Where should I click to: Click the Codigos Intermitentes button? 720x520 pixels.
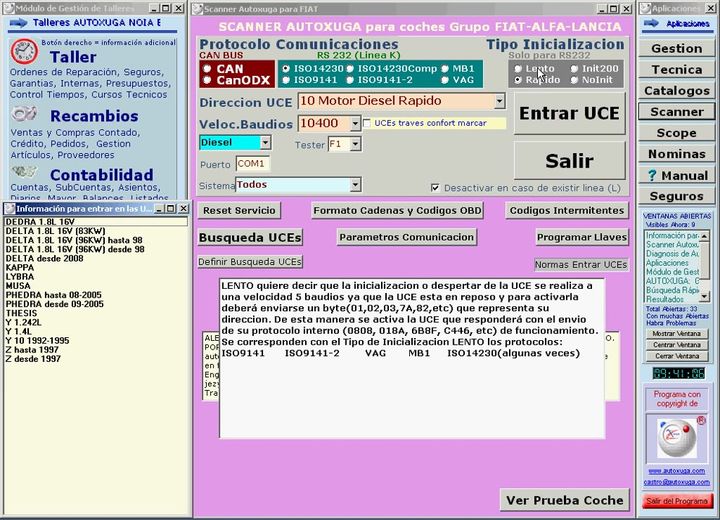567,210
